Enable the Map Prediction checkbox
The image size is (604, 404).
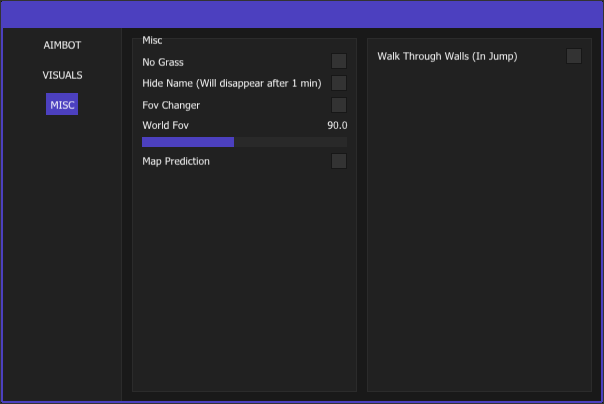tap(339, 161)
